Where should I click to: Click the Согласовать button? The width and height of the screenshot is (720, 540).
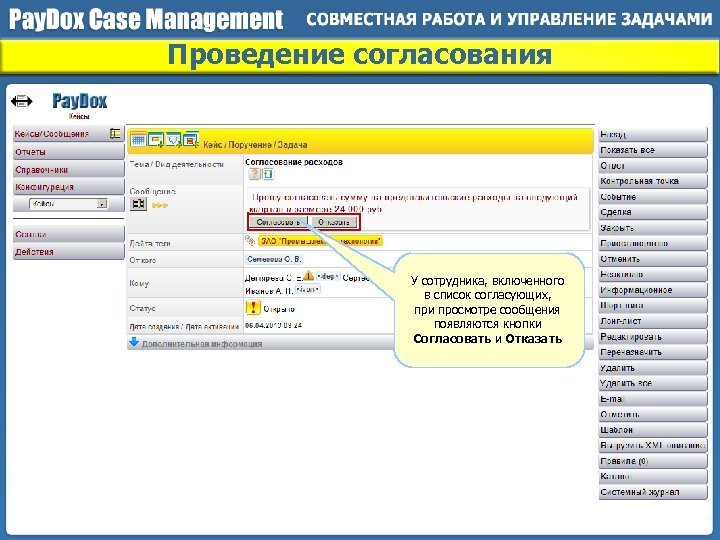278,222
